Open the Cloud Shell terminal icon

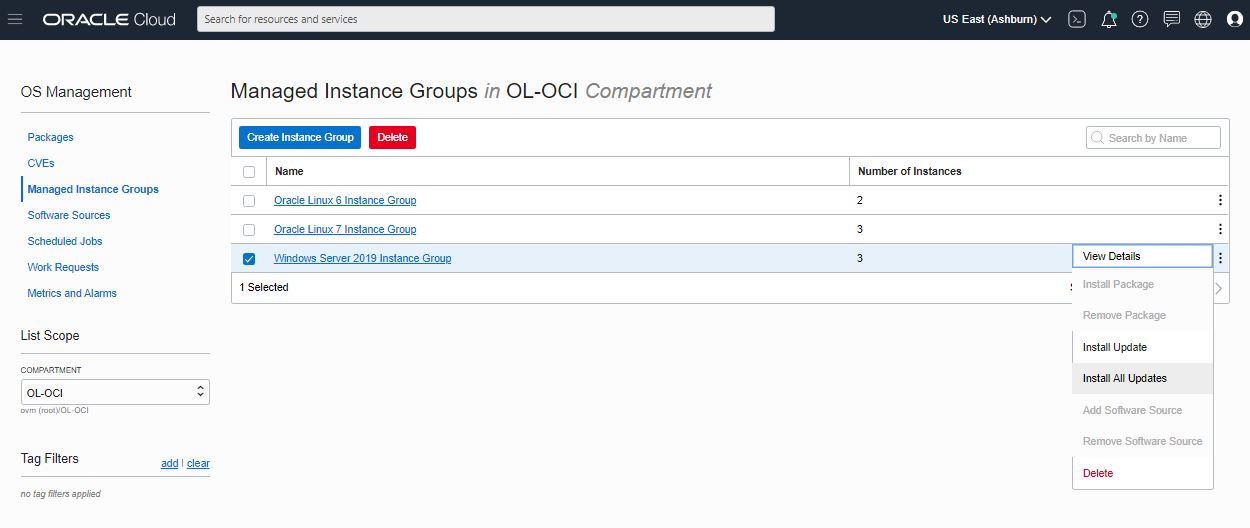(x=1077, y=19)
